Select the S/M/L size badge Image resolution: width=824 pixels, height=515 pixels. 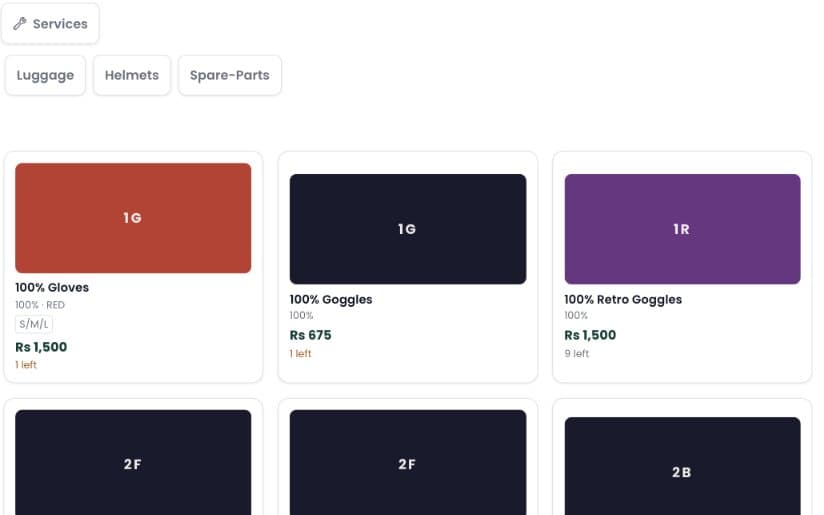click(x=34, y=324)
